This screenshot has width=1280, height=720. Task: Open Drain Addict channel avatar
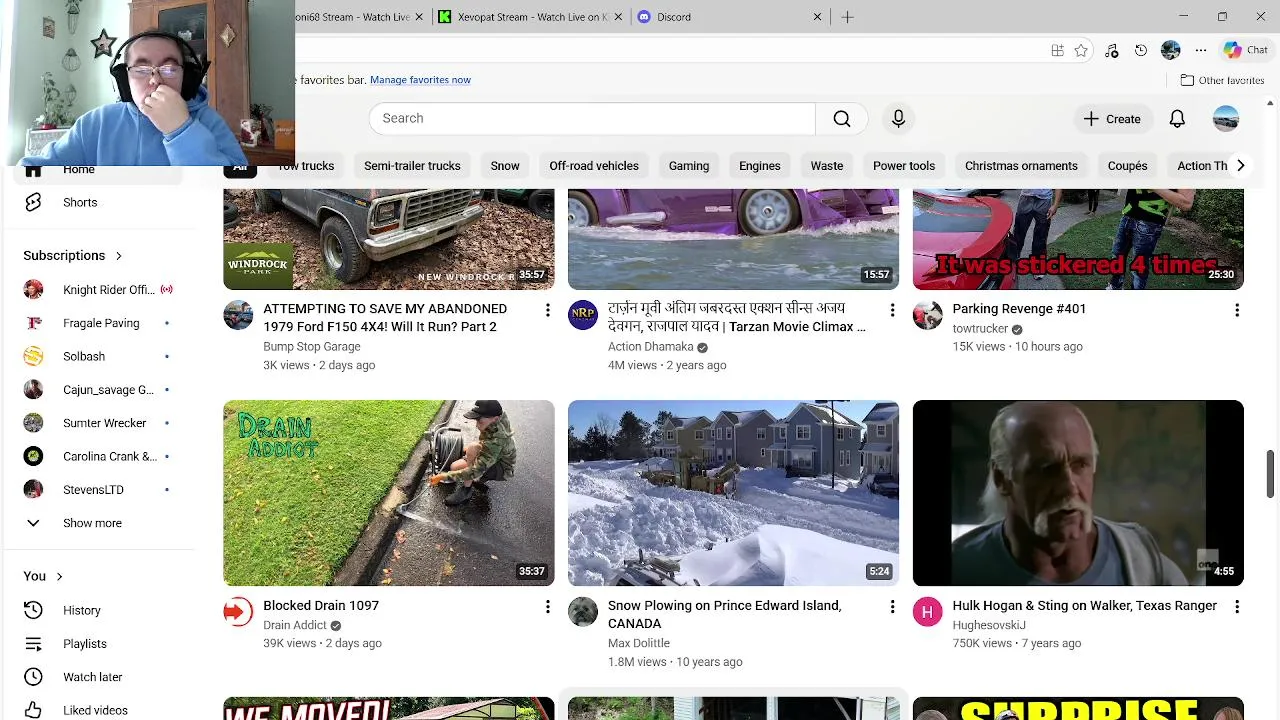coord(238,612)
